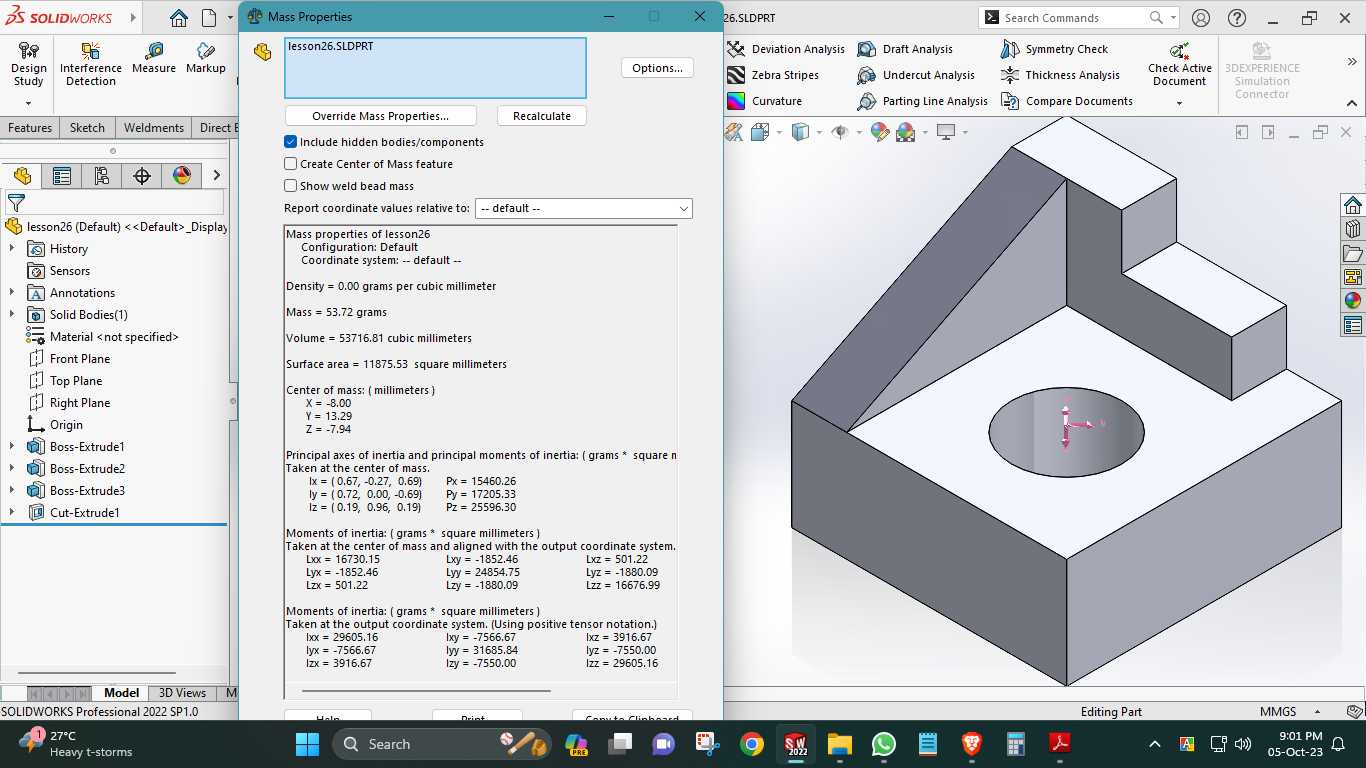Click the Options button

click(657, 68)
